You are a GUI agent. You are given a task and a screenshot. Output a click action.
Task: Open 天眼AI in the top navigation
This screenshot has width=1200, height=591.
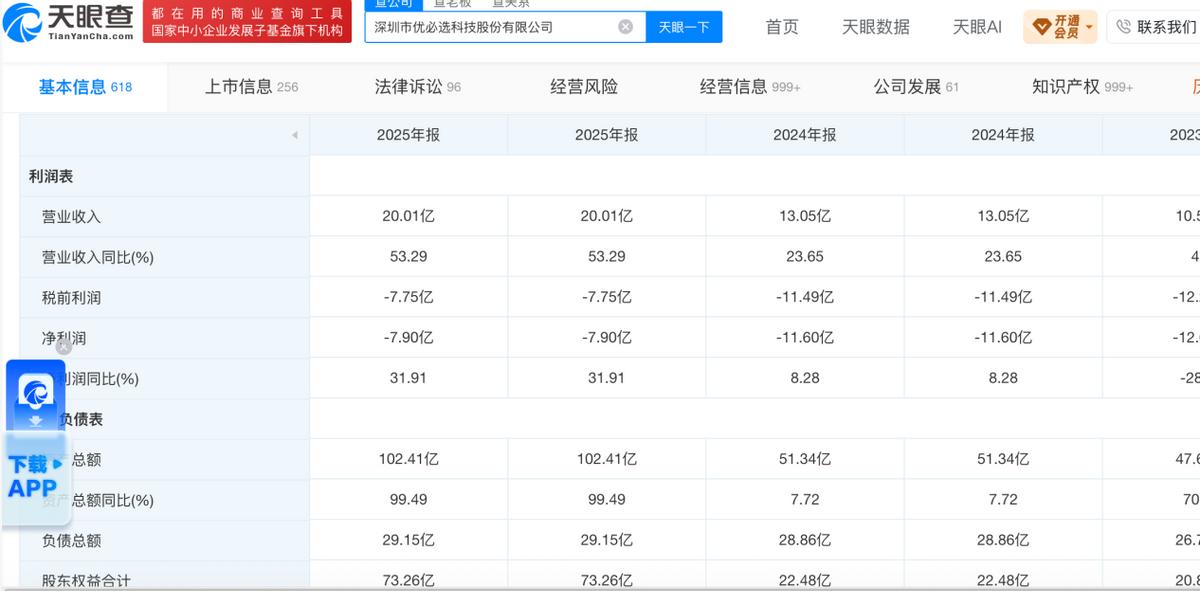coord(977,27)
